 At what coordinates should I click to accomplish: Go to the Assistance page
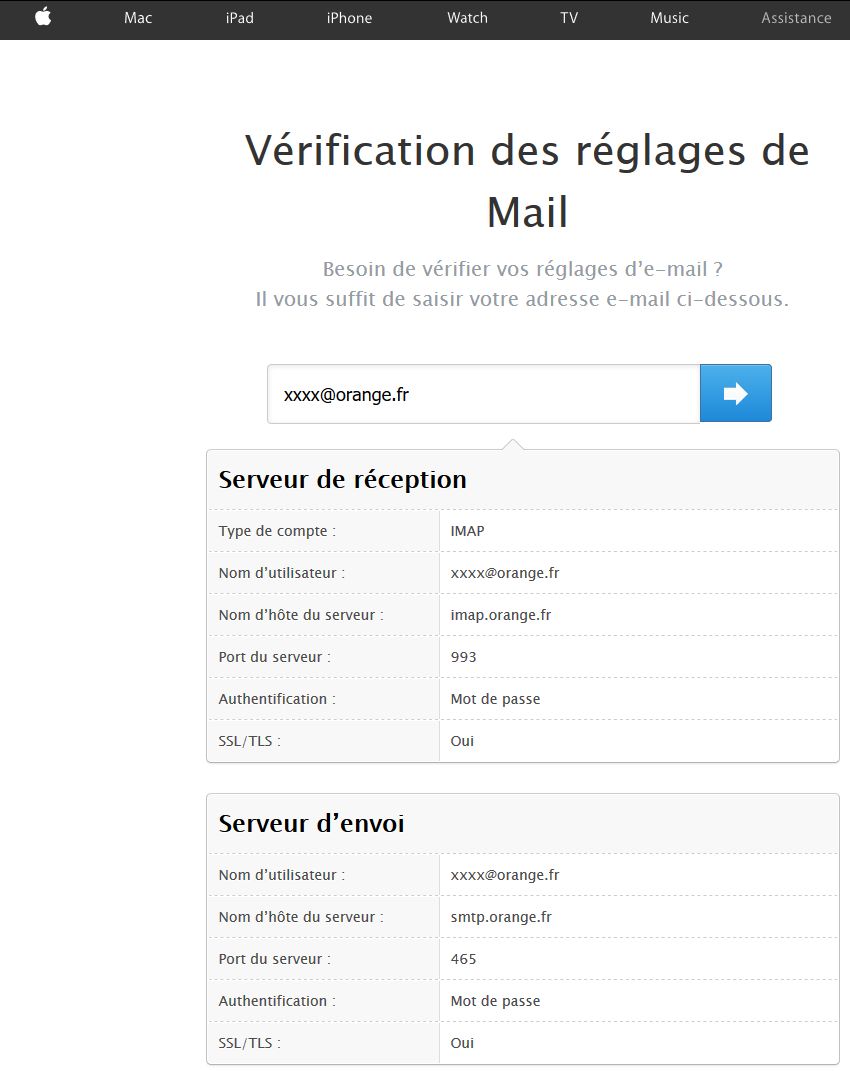(795, 18)
